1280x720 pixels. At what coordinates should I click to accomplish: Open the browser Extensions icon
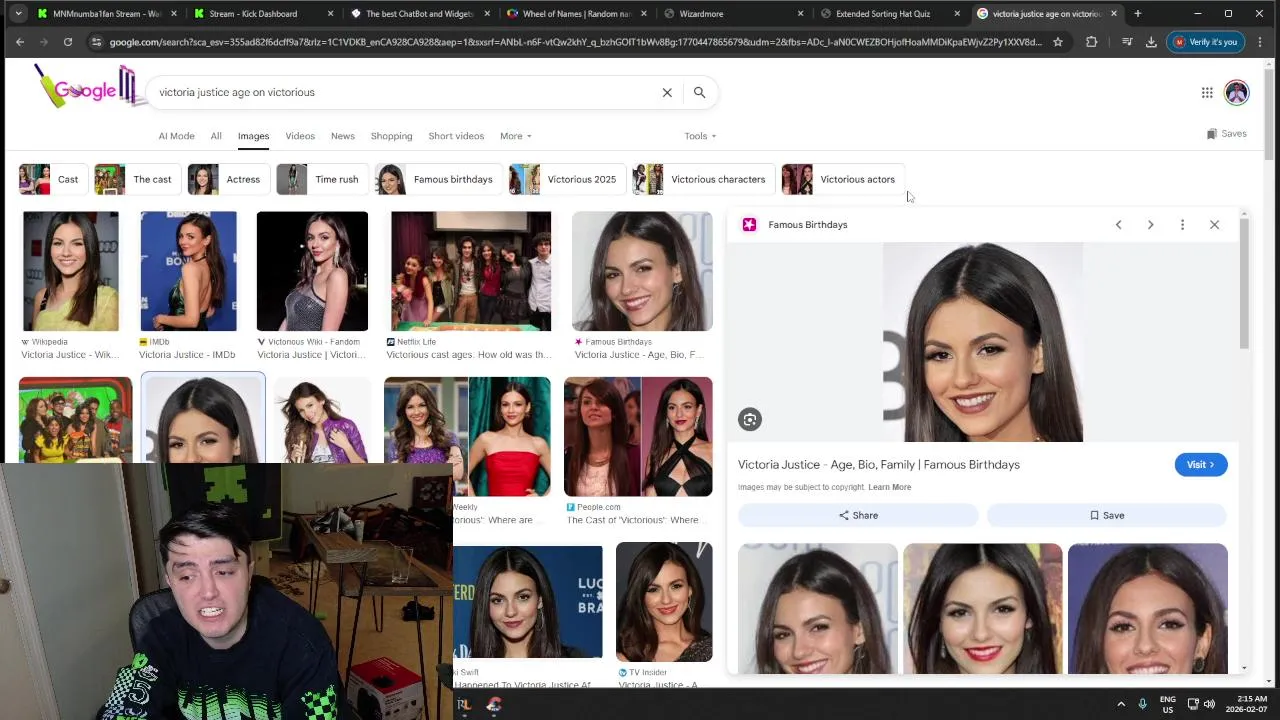pos(1091,42)
